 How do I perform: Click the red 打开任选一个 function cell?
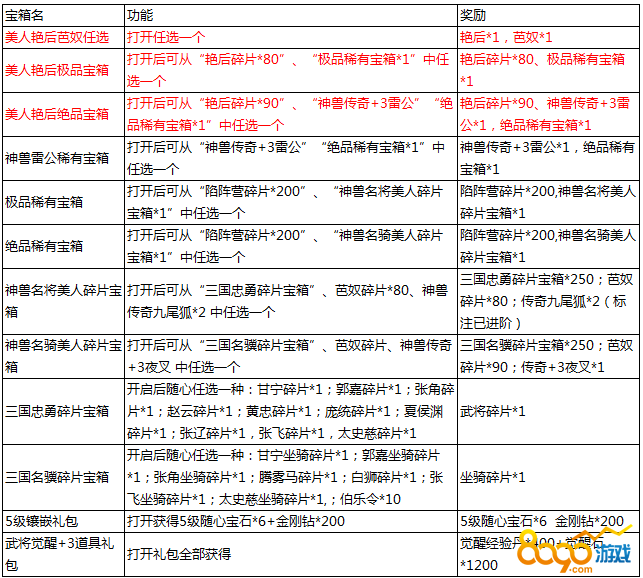(167, 37)
